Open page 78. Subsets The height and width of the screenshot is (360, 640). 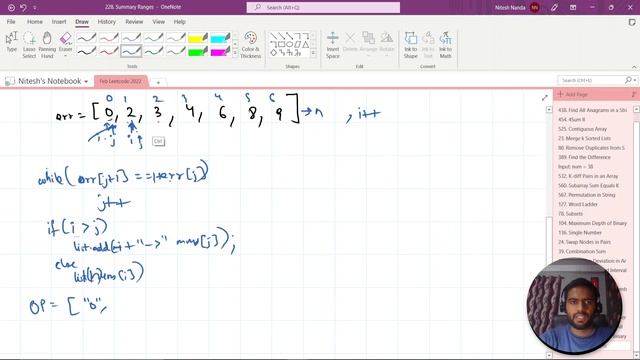(570, 213)
